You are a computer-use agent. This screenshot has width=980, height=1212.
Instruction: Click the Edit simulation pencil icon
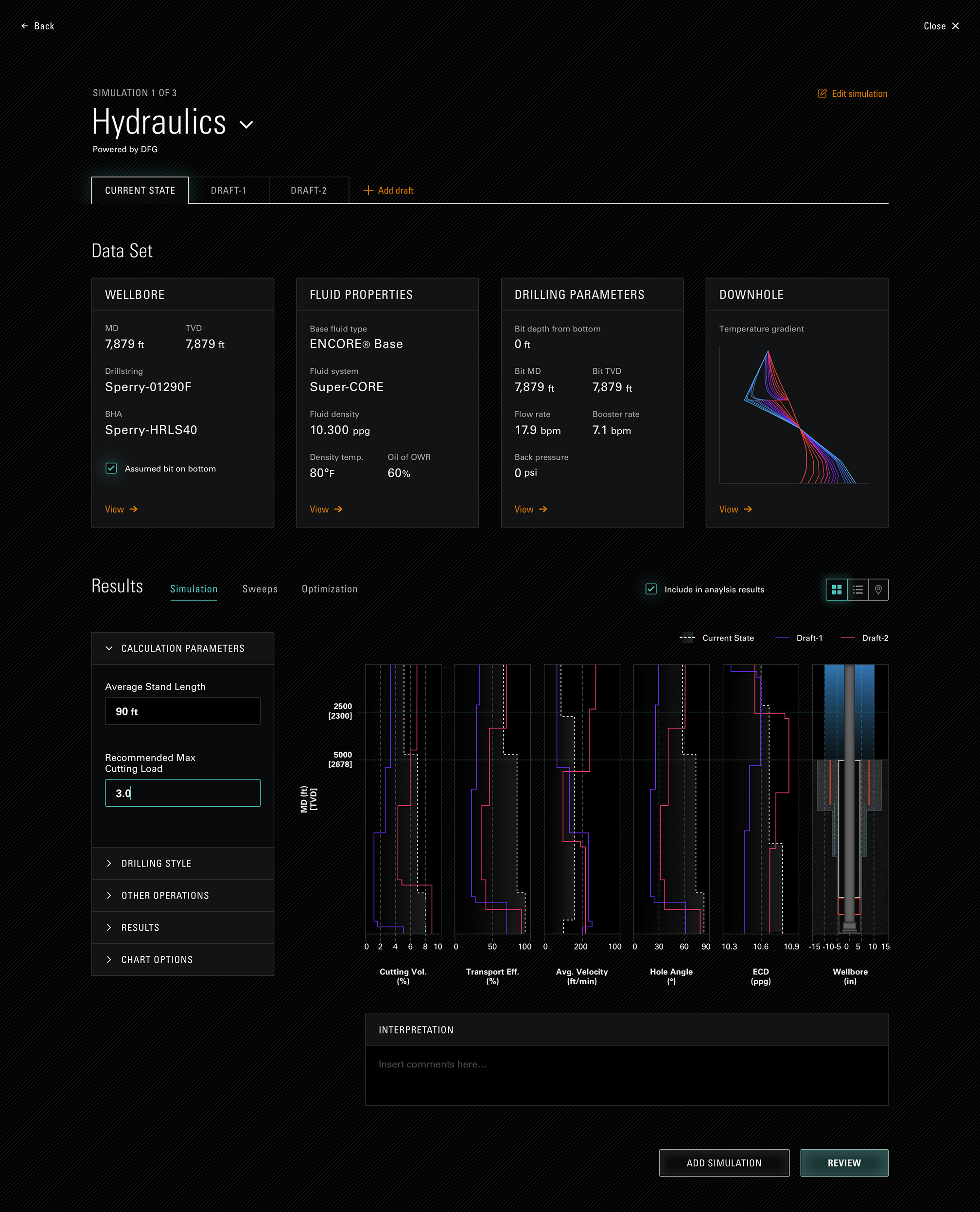(x=822, y=94)
